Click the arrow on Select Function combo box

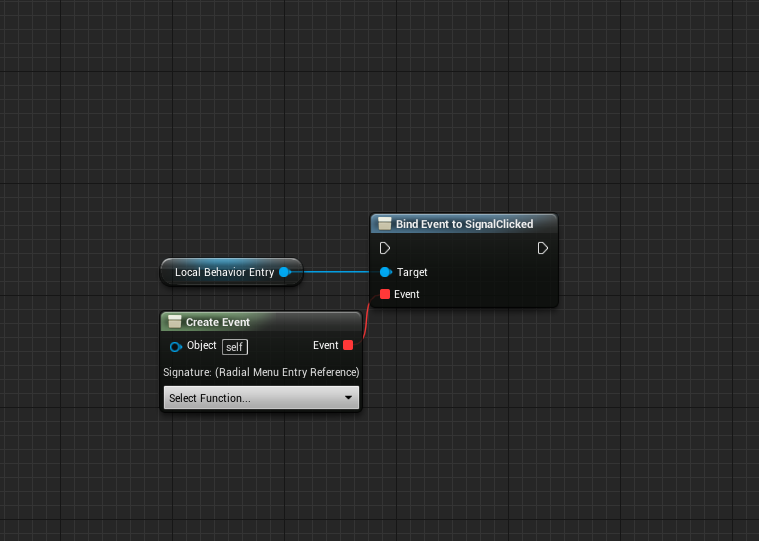348,398
